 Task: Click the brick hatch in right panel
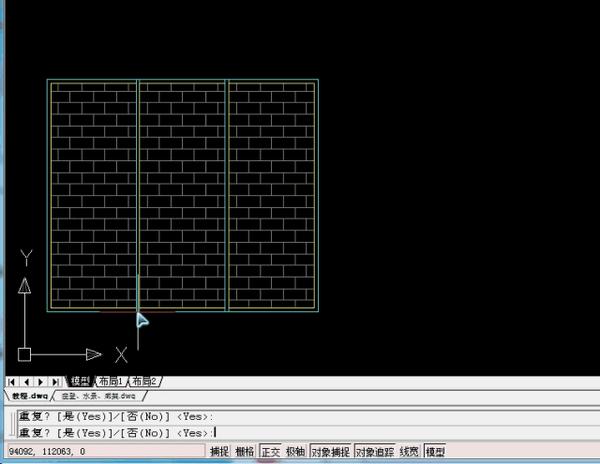click(272, 195)
